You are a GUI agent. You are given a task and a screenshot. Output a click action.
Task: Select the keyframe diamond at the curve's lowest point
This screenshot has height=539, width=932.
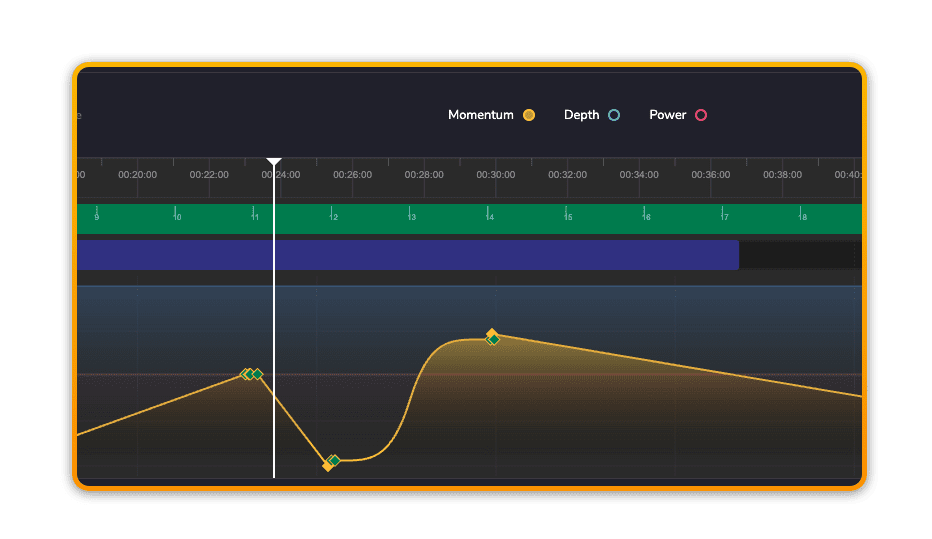[331, 462]
